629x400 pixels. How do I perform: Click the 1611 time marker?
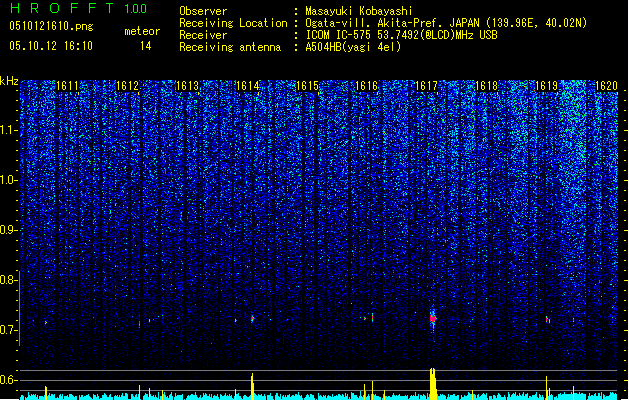pyautogui.click(x=67, y=86)
